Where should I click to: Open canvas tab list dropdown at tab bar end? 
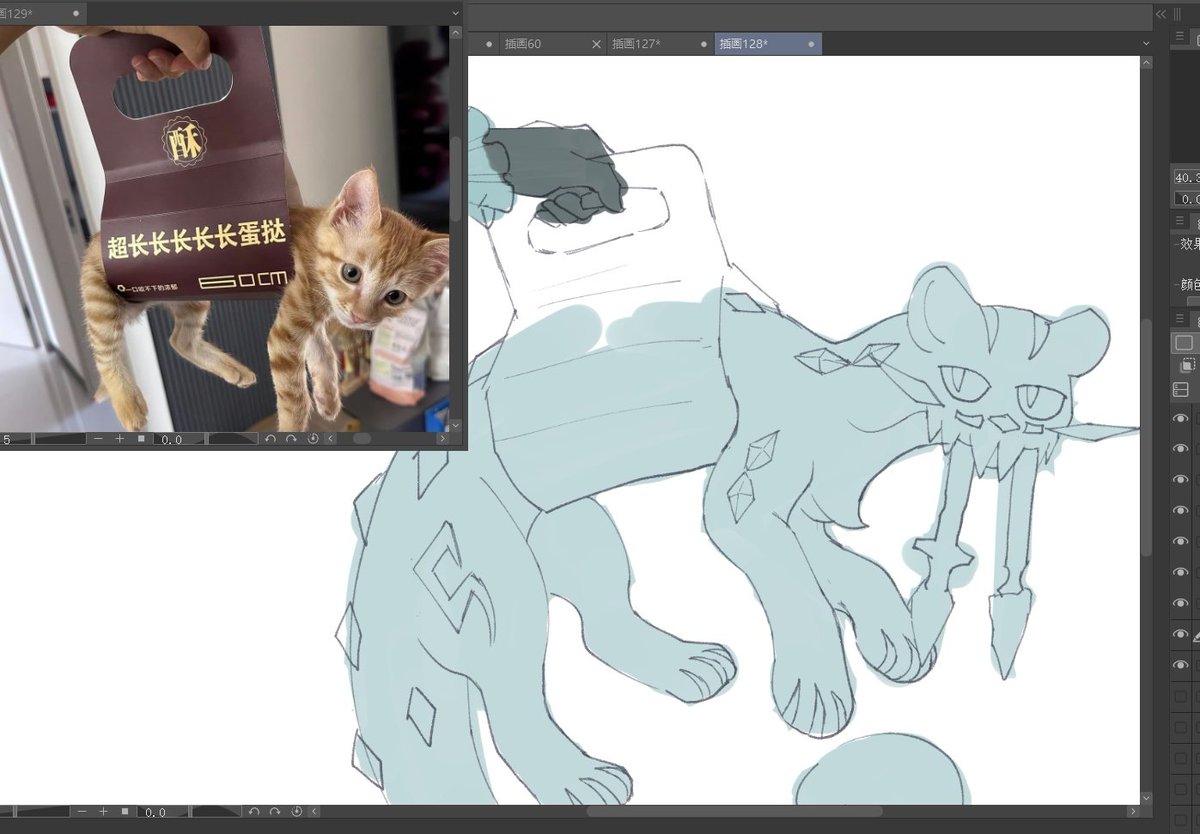click(x=1147, y=44)
